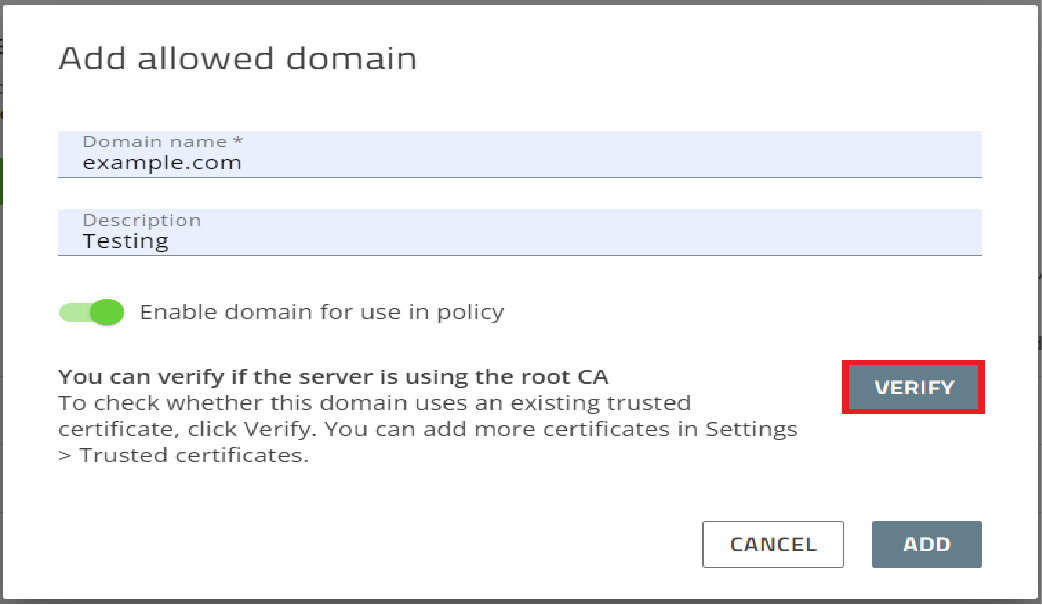
Task: Click the Testing text in description field
Action: point(126,241)
